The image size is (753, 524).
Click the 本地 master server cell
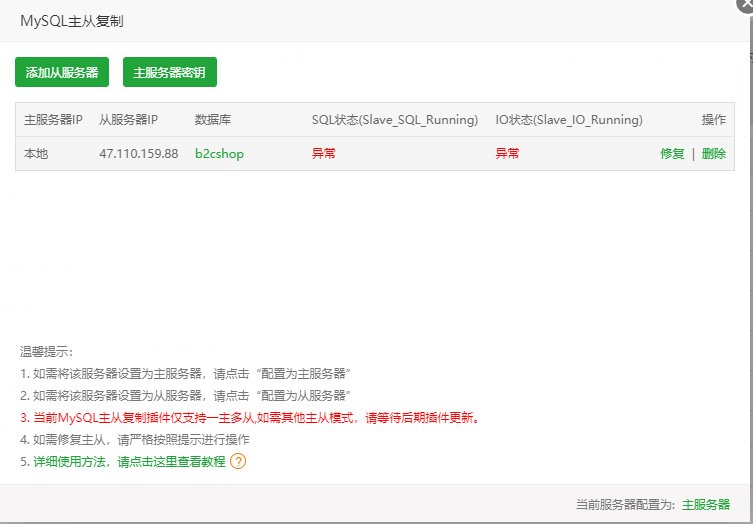(x=36, y=154)
